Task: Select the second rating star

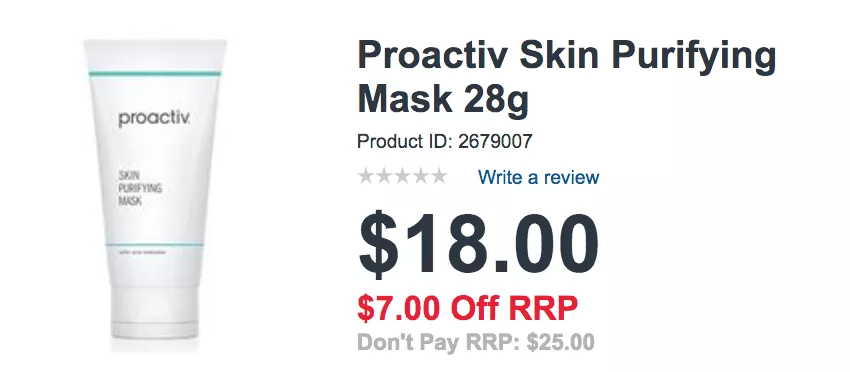Action: pos(384,176)
